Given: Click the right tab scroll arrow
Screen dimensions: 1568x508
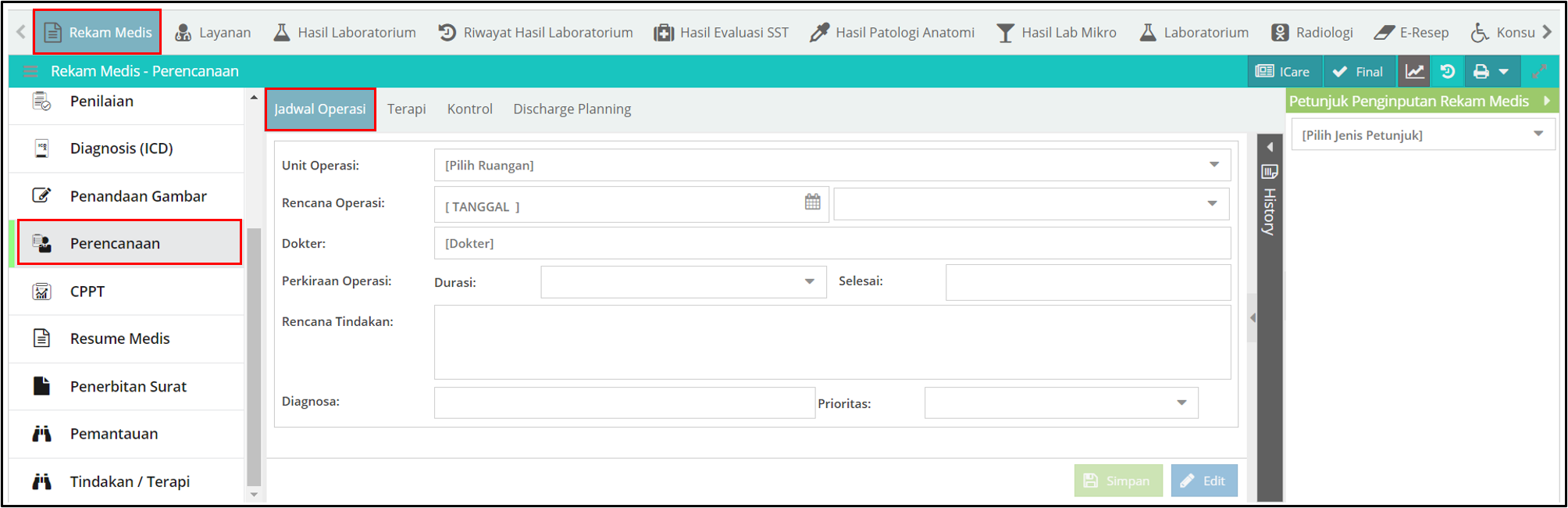Looking at the screenshot, I should 1548,32.
